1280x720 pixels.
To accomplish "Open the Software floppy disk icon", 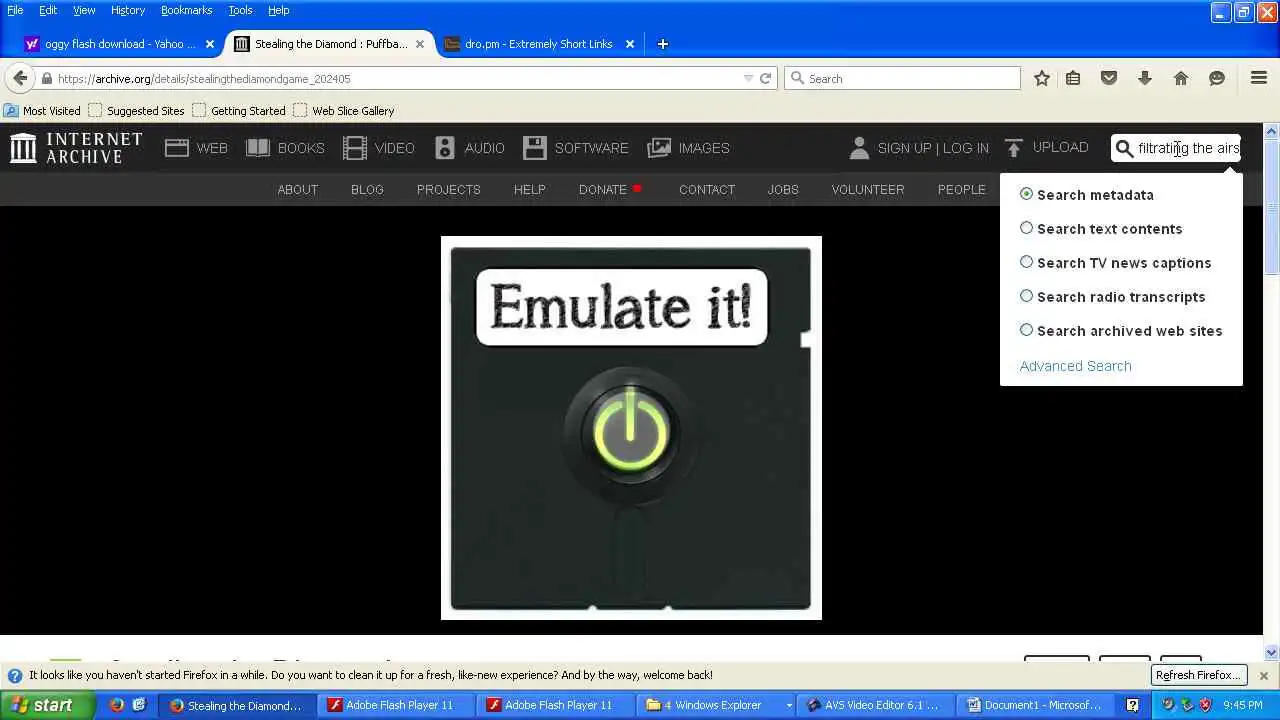I will pos(535,148).
